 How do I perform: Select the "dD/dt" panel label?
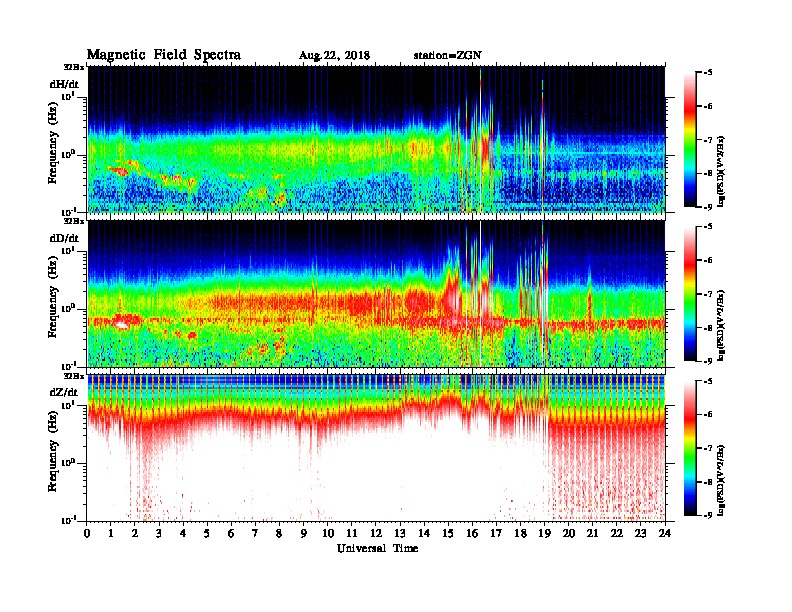click(64, 238)
